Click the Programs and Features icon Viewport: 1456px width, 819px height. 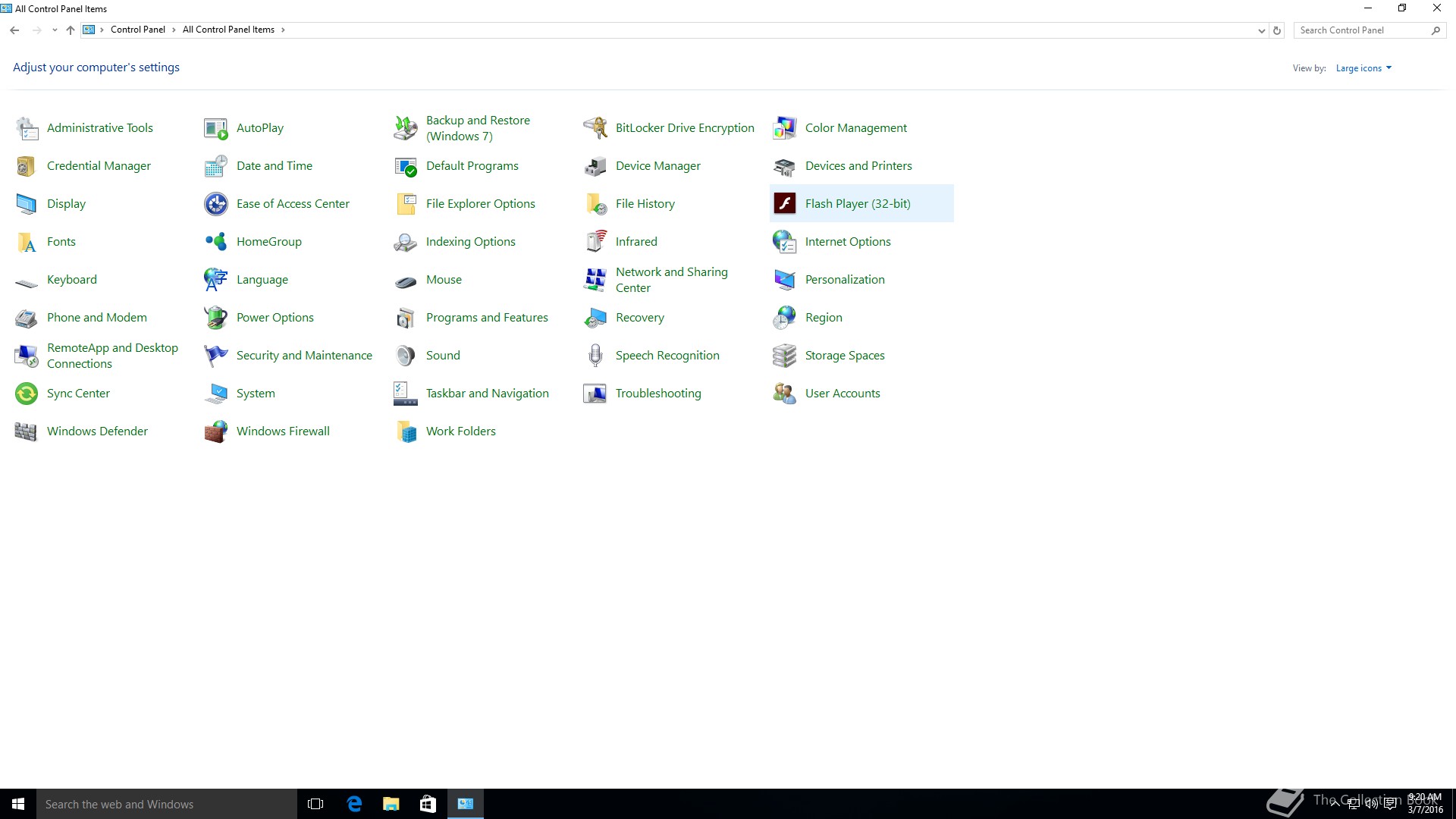pyautogui.click(x=406, y=318)
